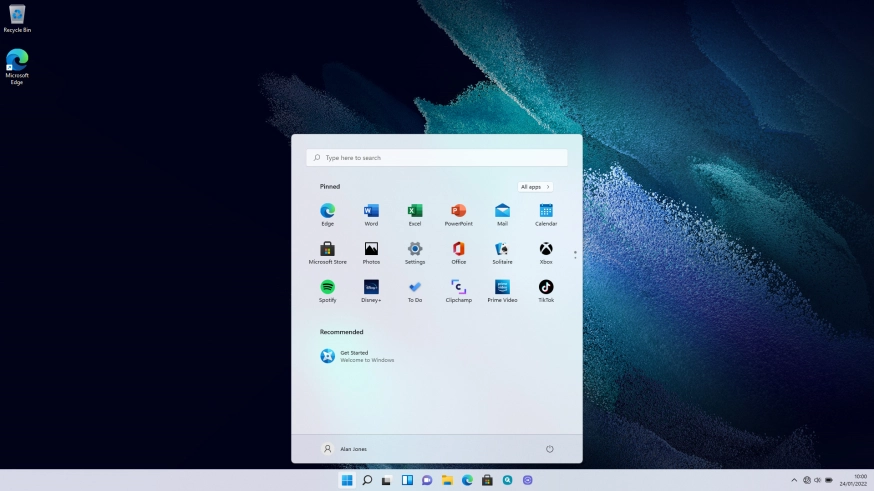This screenshot has height=491, width=874.
Task: Open Spotify from pinned apps
Action: click(327, 287)
